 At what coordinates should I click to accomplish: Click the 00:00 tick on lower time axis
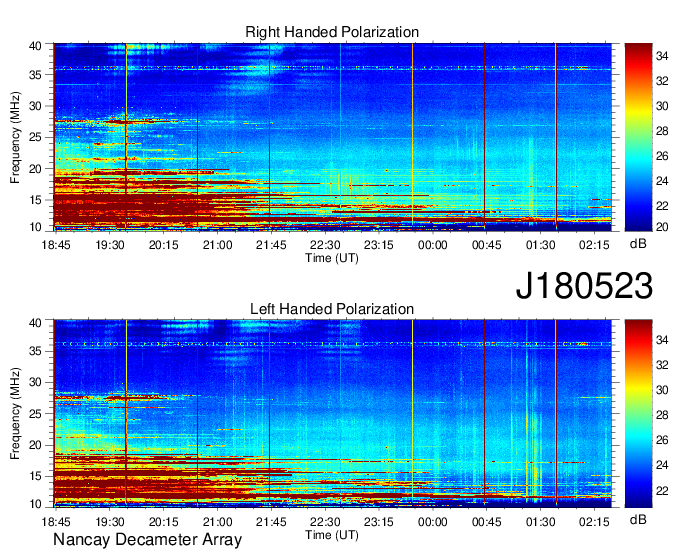(x=432, y=521)
